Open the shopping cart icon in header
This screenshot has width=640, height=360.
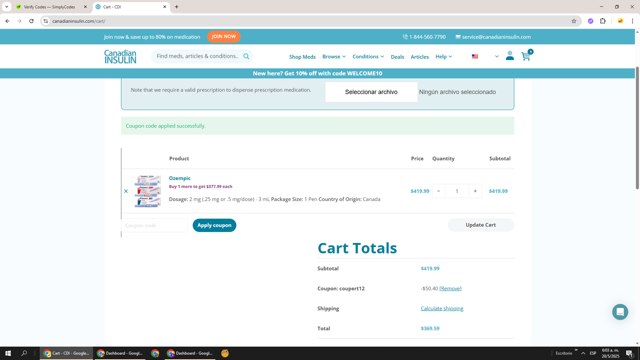(x=526, y=56)
